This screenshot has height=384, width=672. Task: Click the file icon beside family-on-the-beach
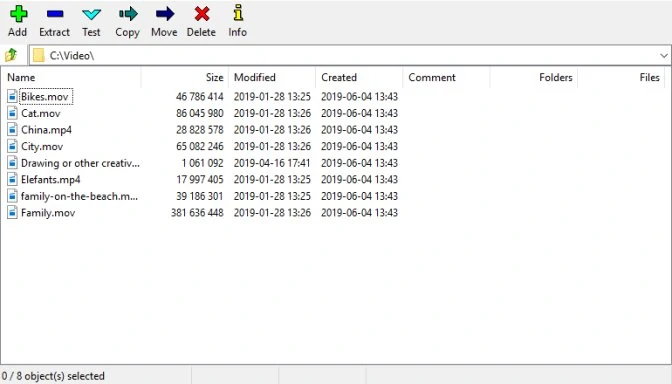pyautogui.click(x=12, y=196)
